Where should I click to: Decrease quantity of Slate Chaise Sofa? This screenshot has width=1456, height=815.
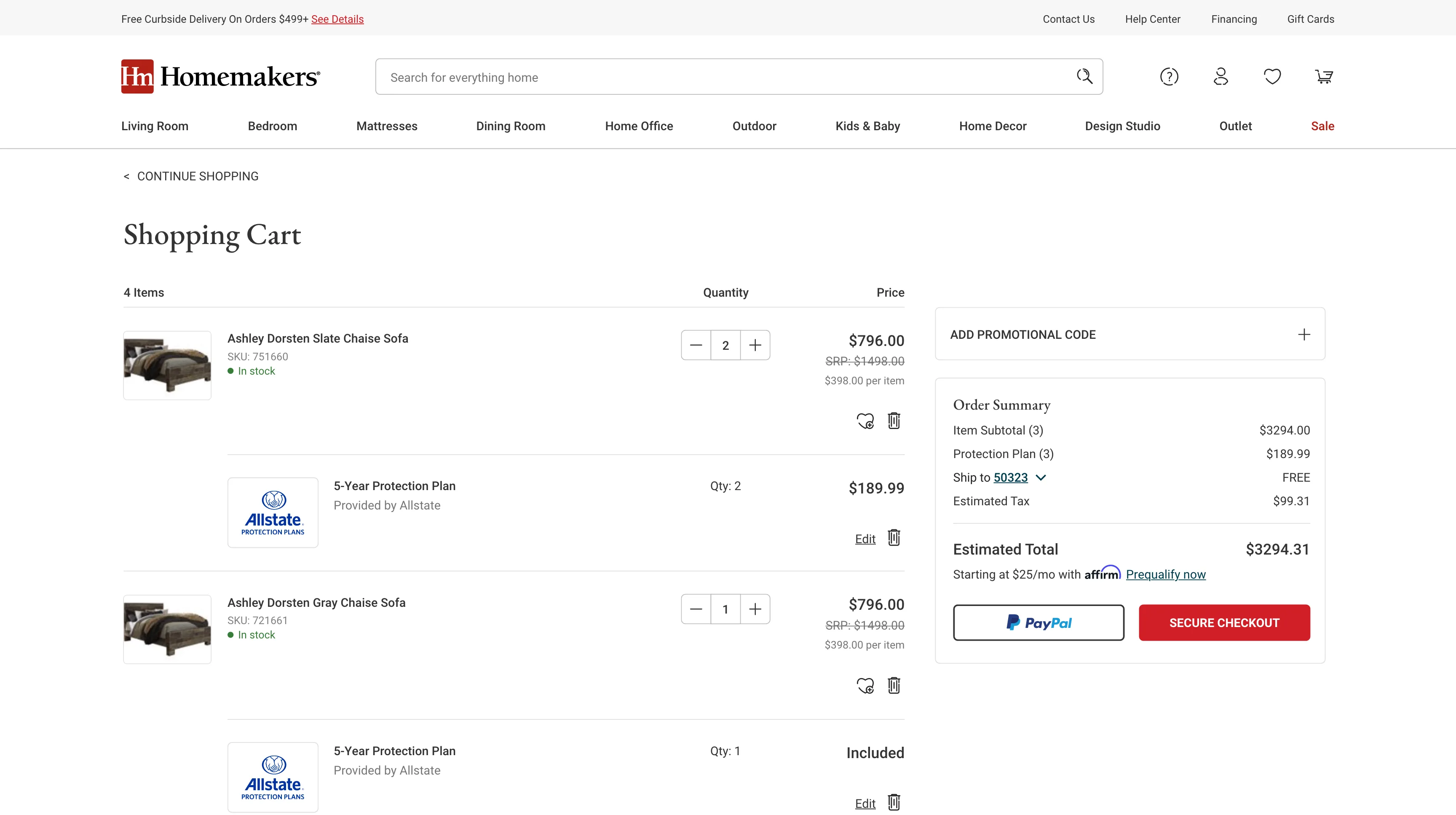696,345
